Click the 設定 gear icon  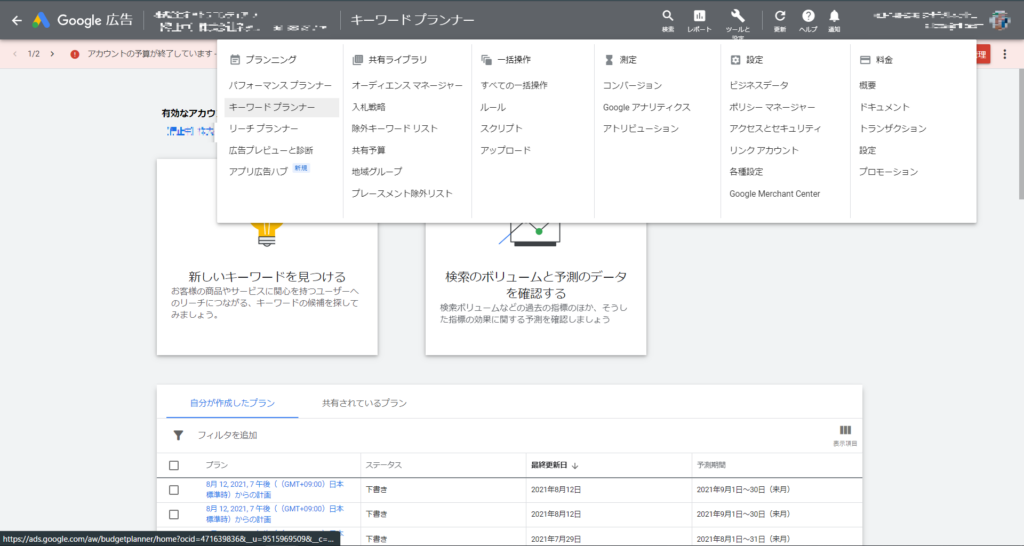click(x=735, y=59)
